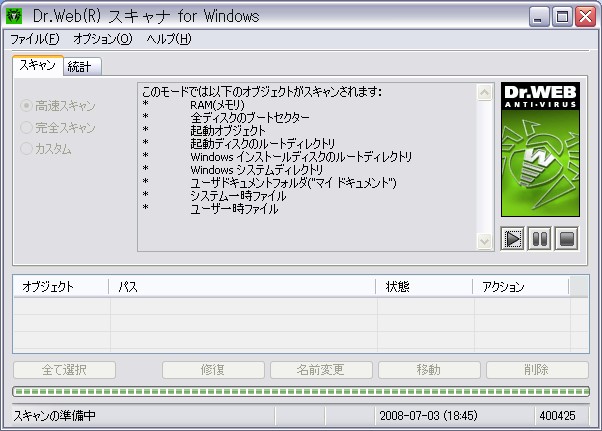The height and width of the screenshot is (431, 602).
Task: Select the 完全スキャン radio button
Action: click(x=57, y=127)
